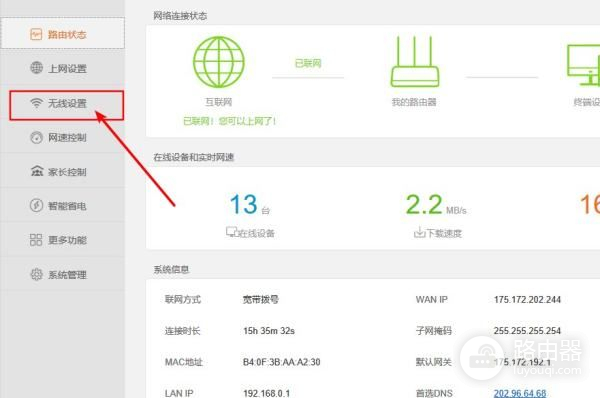Click the LAN IP value 192.168.0.1
This screenshot has height=398, width=600.
pyautogui.click(x=266, y=393)
